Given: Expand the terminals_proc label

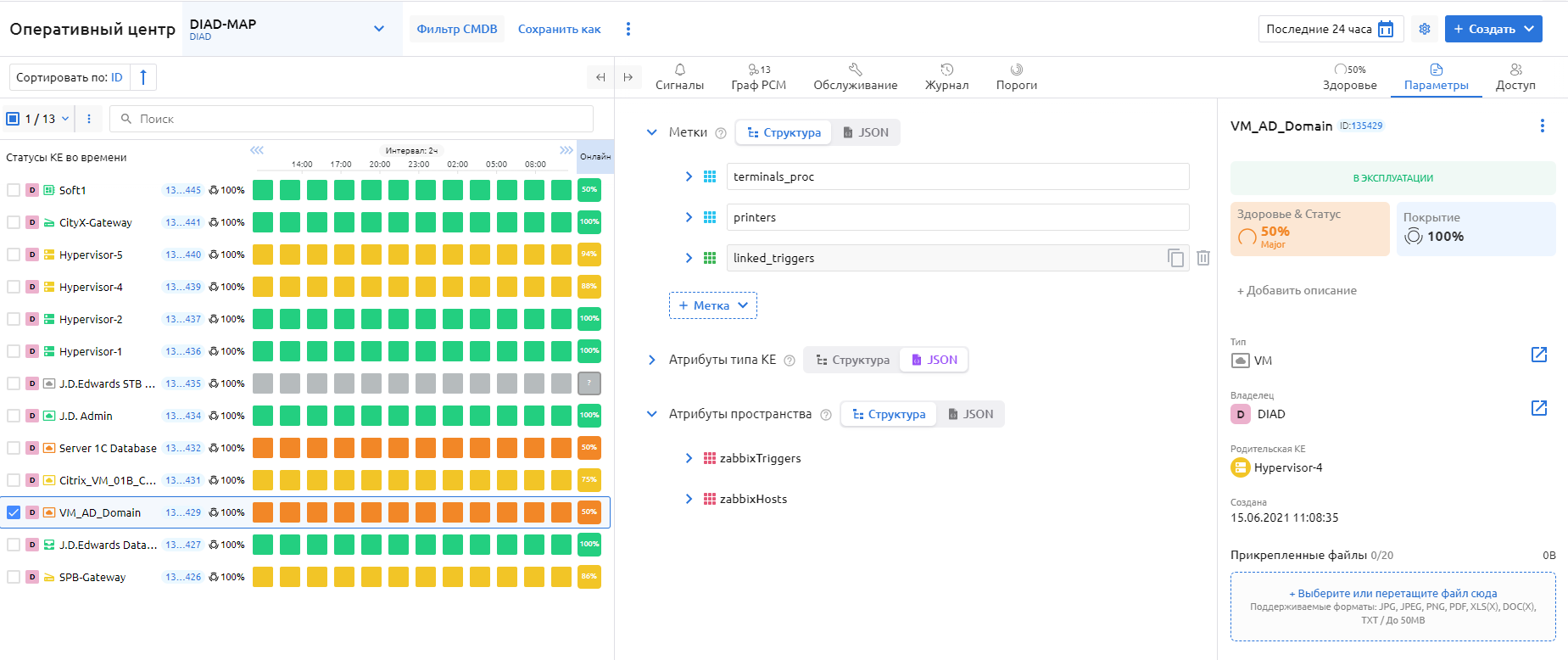Looking at the screenshot, I should [x=689, y=176].
